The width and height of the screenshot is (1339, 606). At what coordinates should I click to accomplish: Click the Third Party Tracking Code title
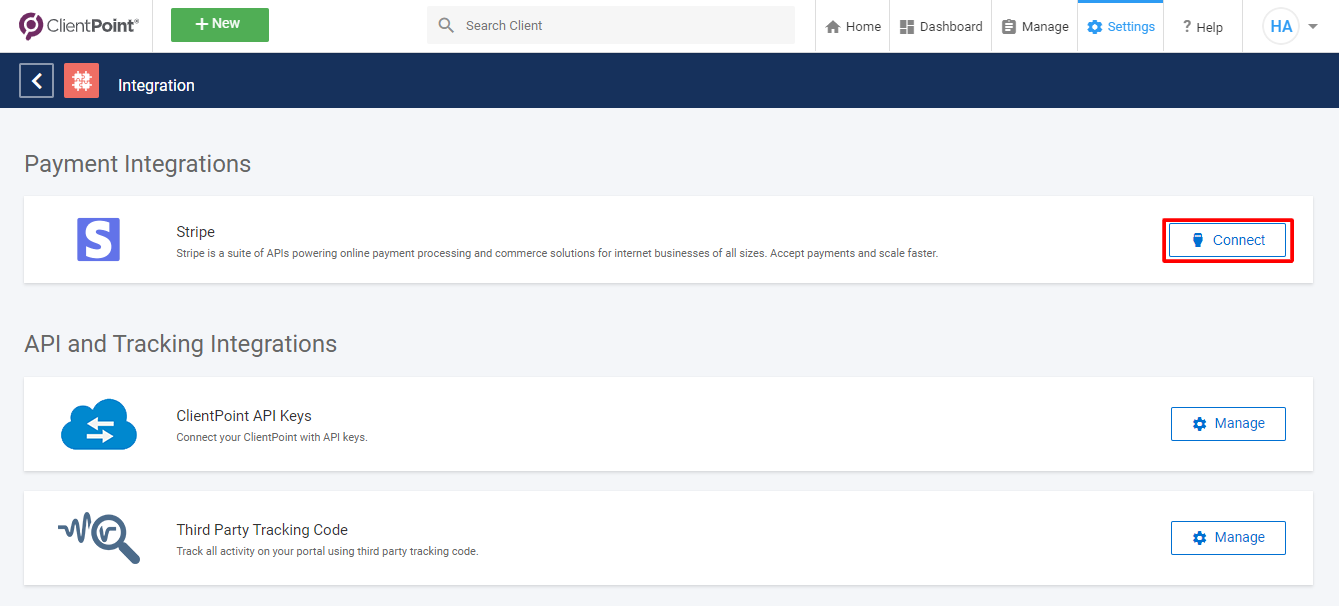tap(262, 530)
